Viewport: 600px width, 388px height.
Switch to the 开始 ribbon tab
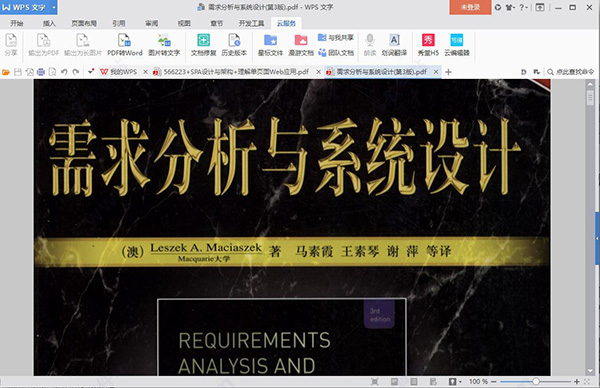pos(16,23)
